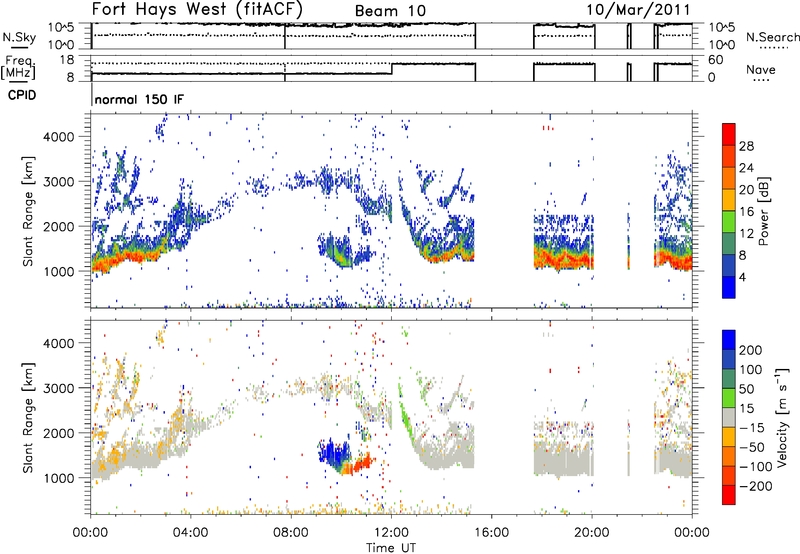
Task: Click the '3000' tick on the power panel
Action: 58,182
